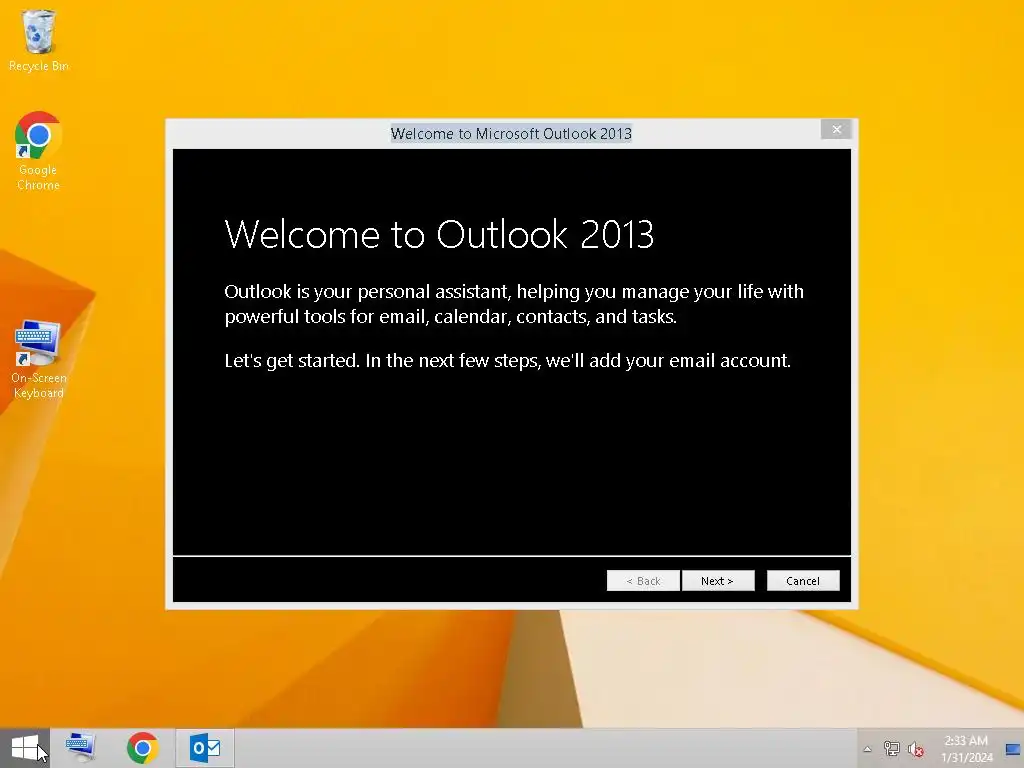Open the network status tray icon

[891, 749]
